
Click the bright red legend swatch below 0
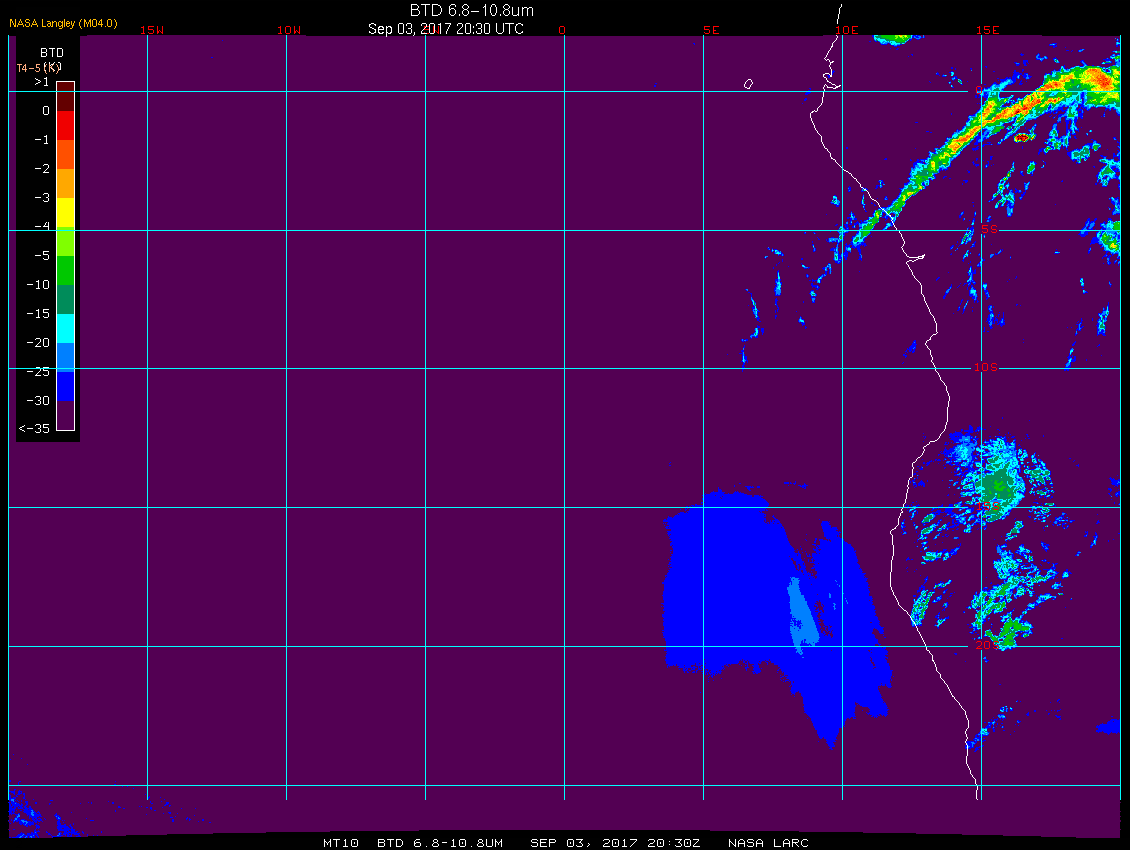[x=66, y=125]
